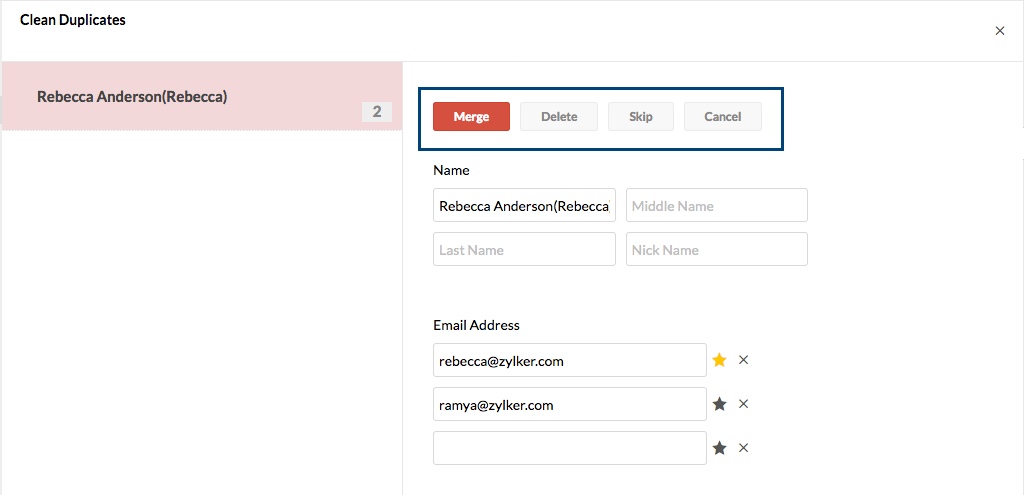The width and height of the screenshot is (1024, 495).
Task: Click the Delete button
Action: point(559,117)
